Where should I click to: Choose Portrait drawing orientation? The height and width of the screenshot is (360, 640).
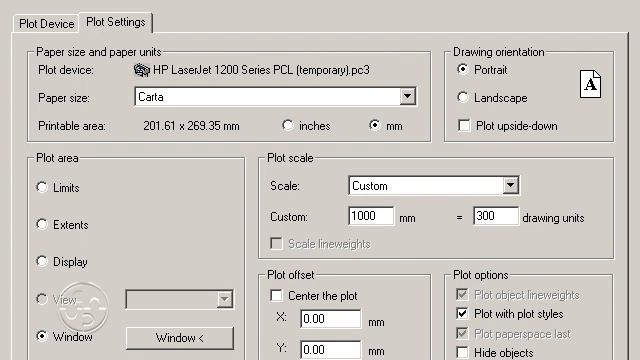pos(462,69)
